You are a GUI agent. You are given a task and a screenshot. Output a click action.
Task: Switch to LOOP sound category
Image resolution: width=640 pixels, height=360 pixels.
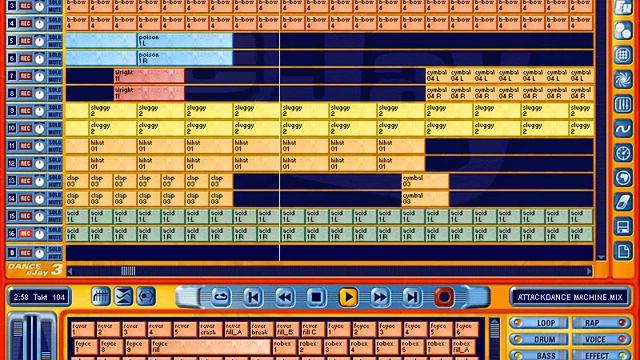click(x=538, y=323)
